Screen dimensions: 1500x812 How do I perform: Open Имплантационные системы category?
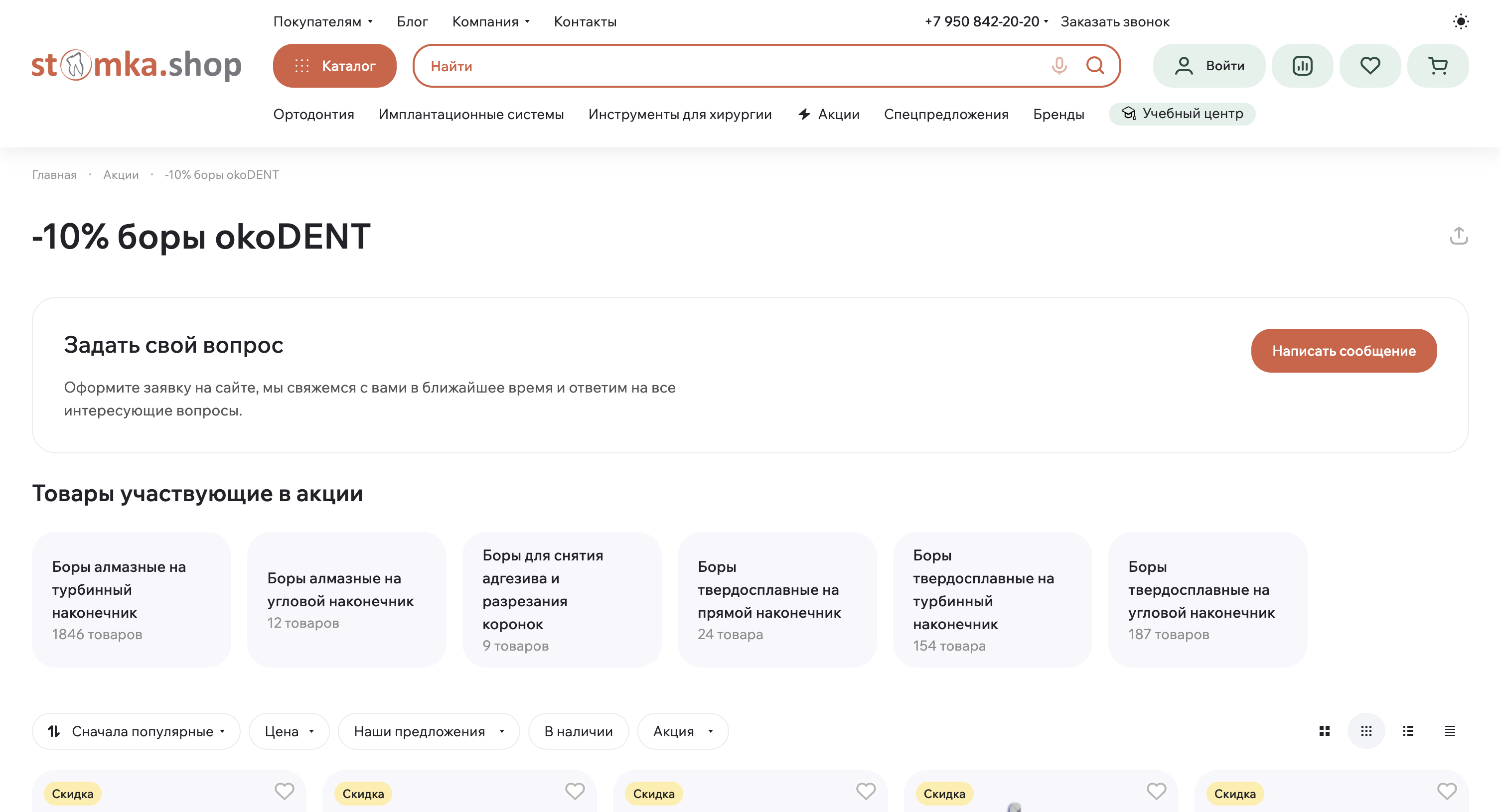pos(470,114)
